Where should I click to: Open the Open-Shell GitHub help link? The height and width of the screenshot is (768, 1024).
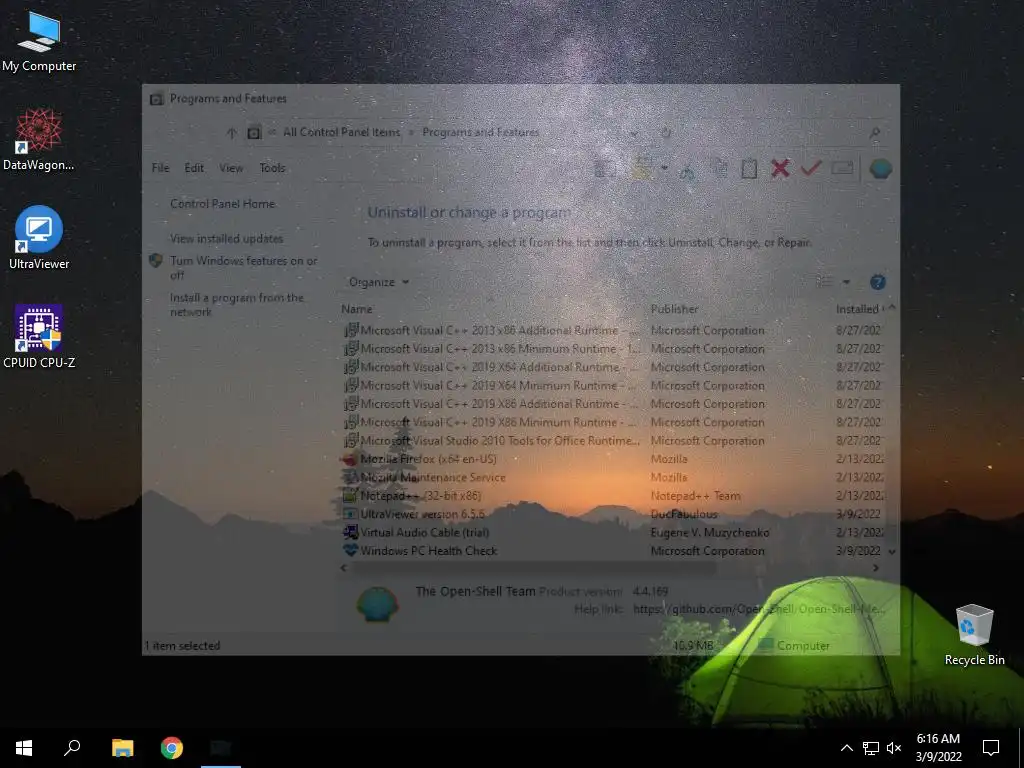(760, 609)
